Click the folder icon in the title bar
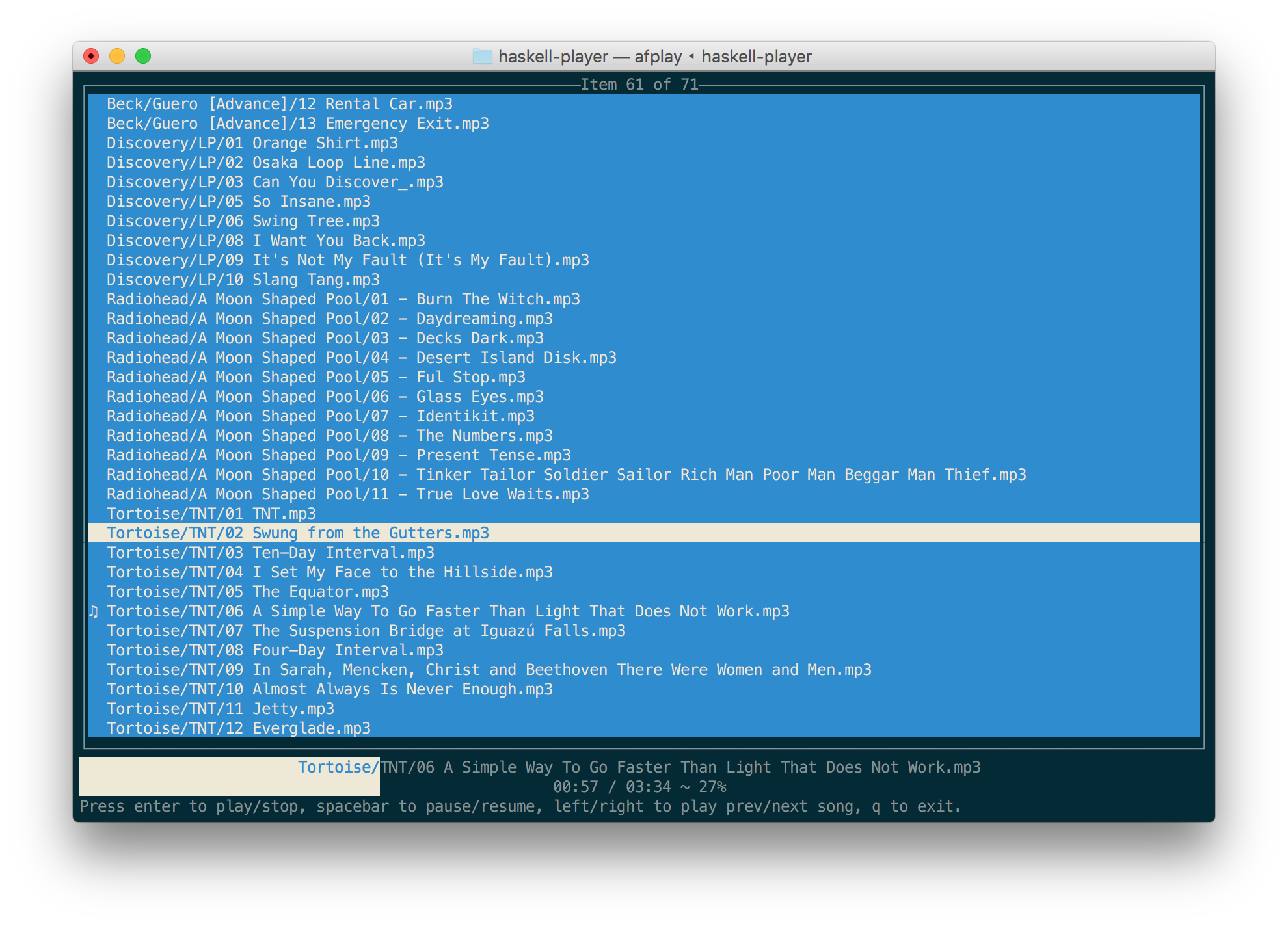This screenshot has width=1288, height=926. (x=482, y=57)
